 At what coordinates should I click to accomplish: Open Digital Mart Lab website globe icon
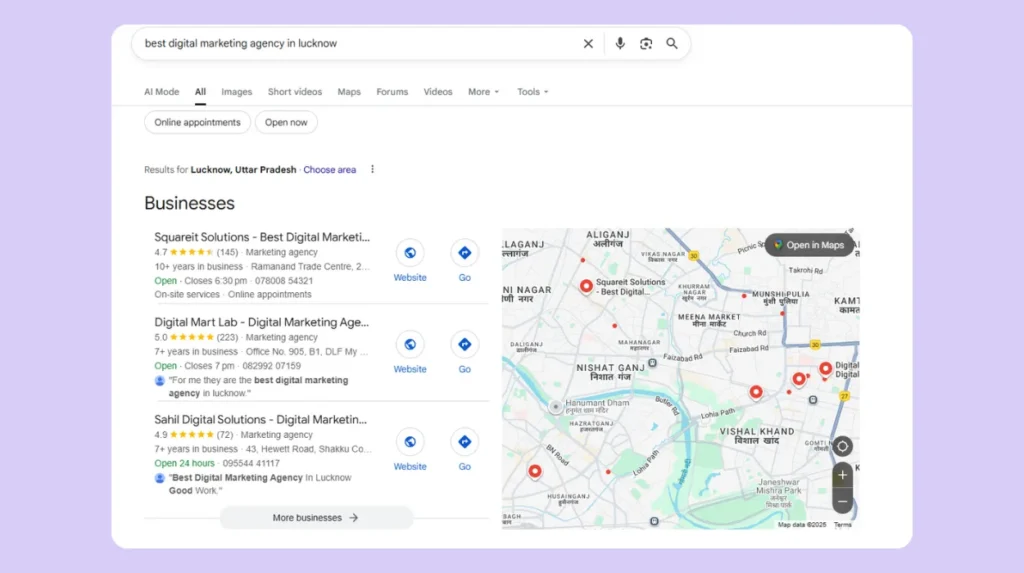pyautogui.click(x=410, y=344)
